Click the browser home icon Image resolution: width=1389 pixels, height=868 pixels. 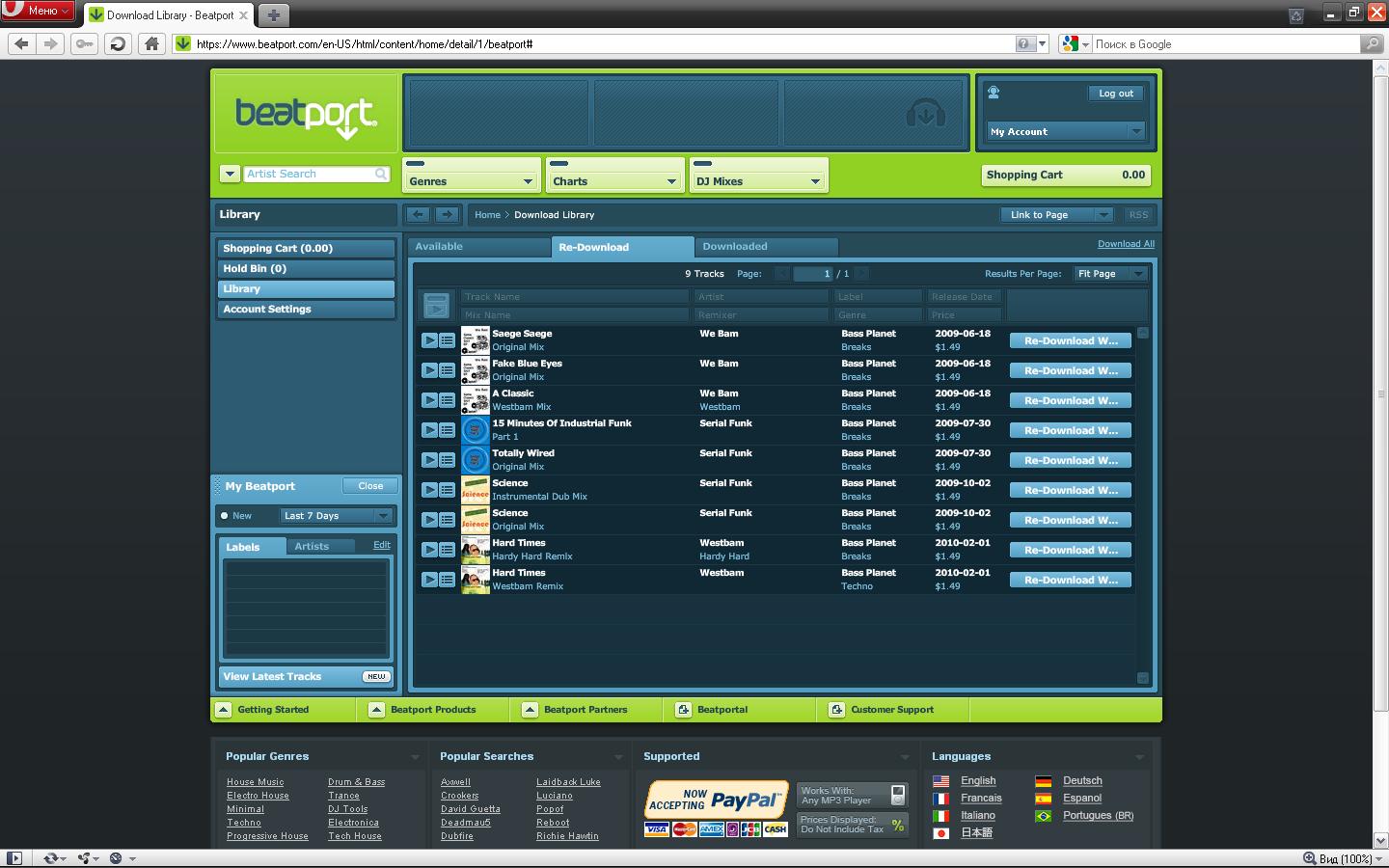tap(150, 43)
